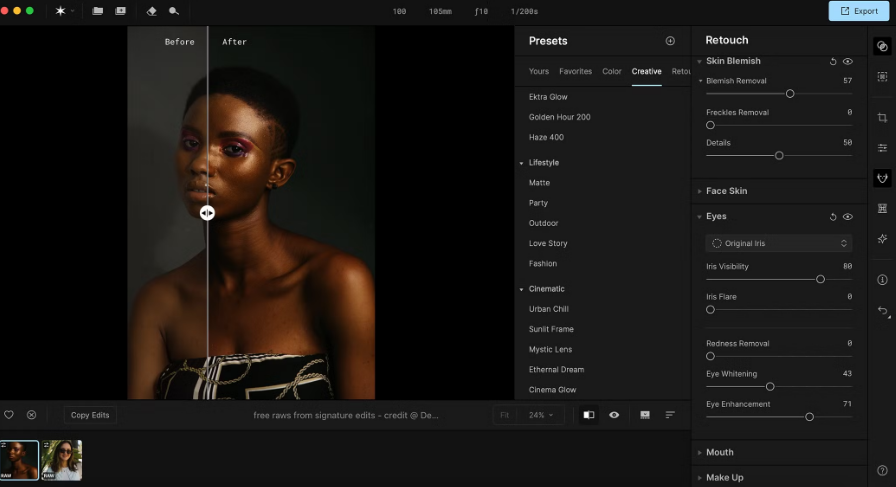Open the folder browser icon in toolbar

pyautogui.click(x=98, y=11)
